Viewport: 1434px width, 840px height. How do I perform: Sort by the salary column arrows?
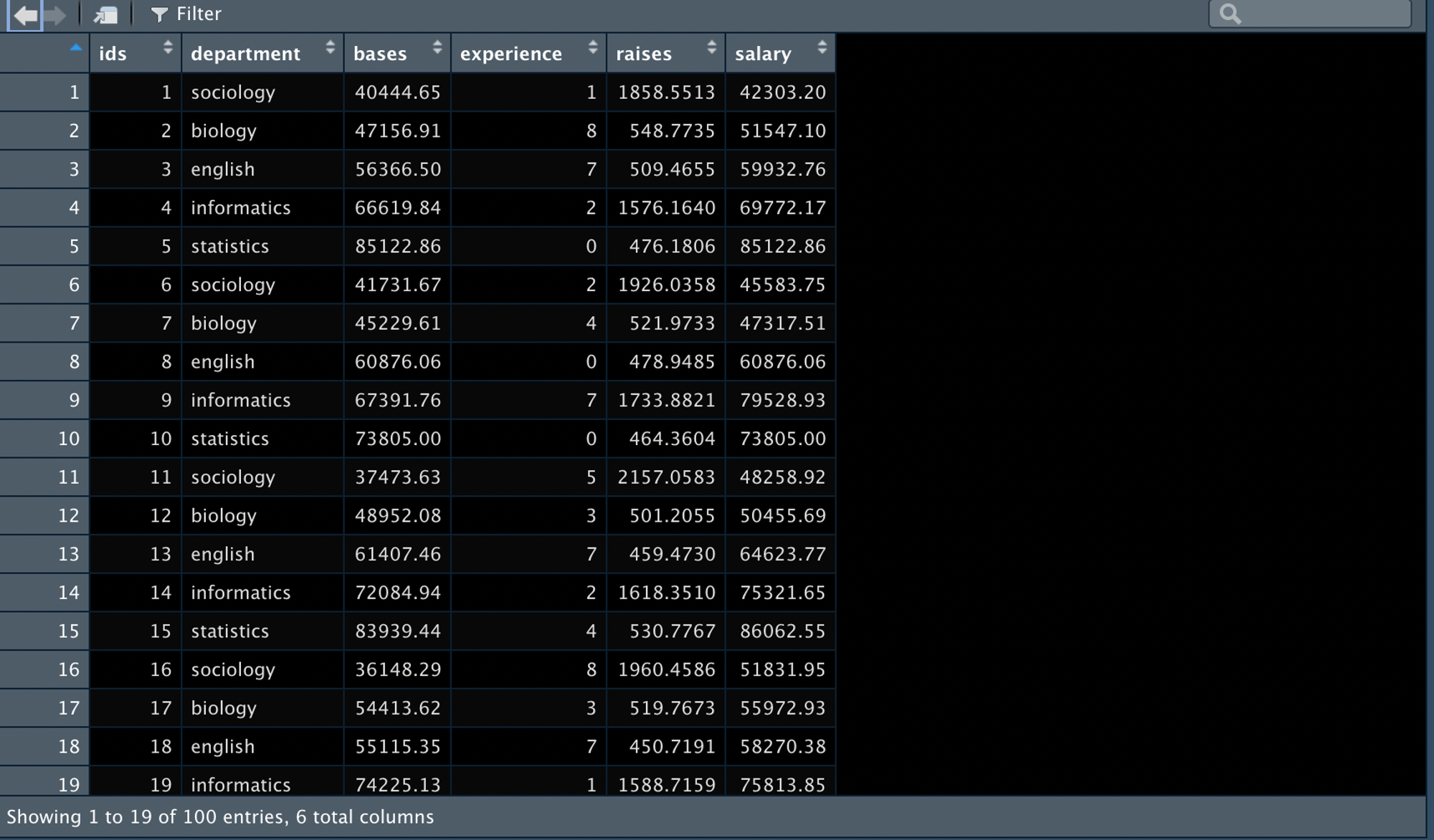822,47
